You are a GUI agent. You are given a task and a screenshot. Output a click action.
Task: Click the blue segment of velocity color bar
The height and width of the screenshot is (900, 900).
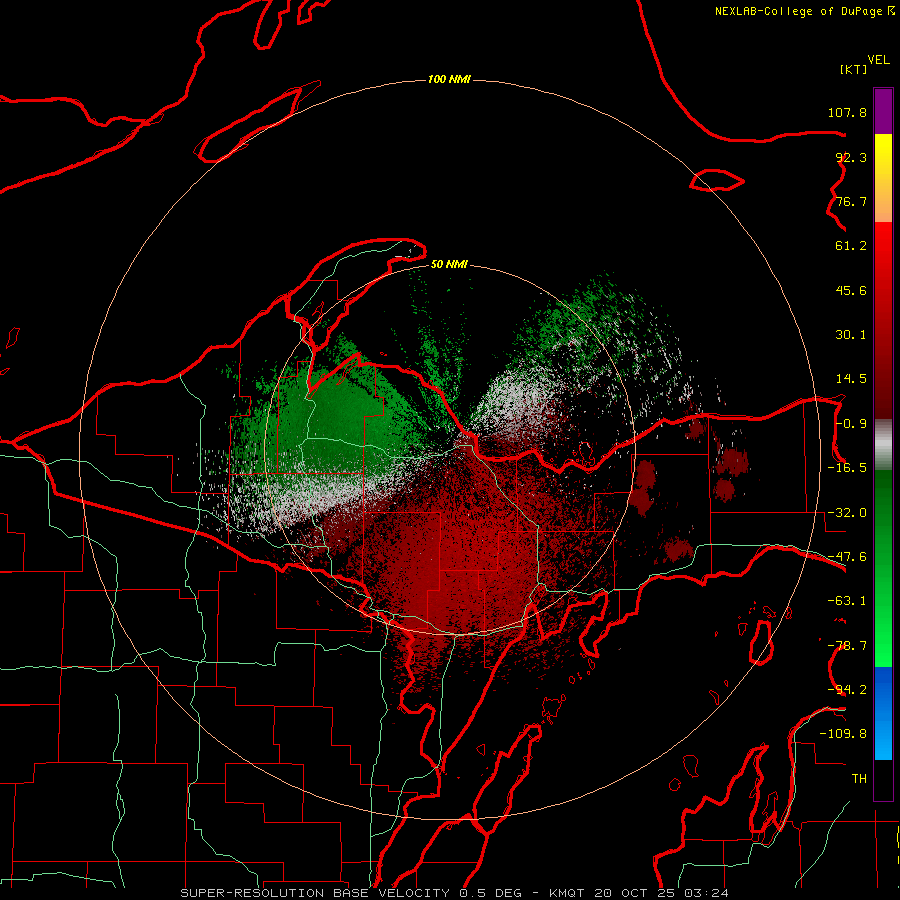tap(883, 713)
